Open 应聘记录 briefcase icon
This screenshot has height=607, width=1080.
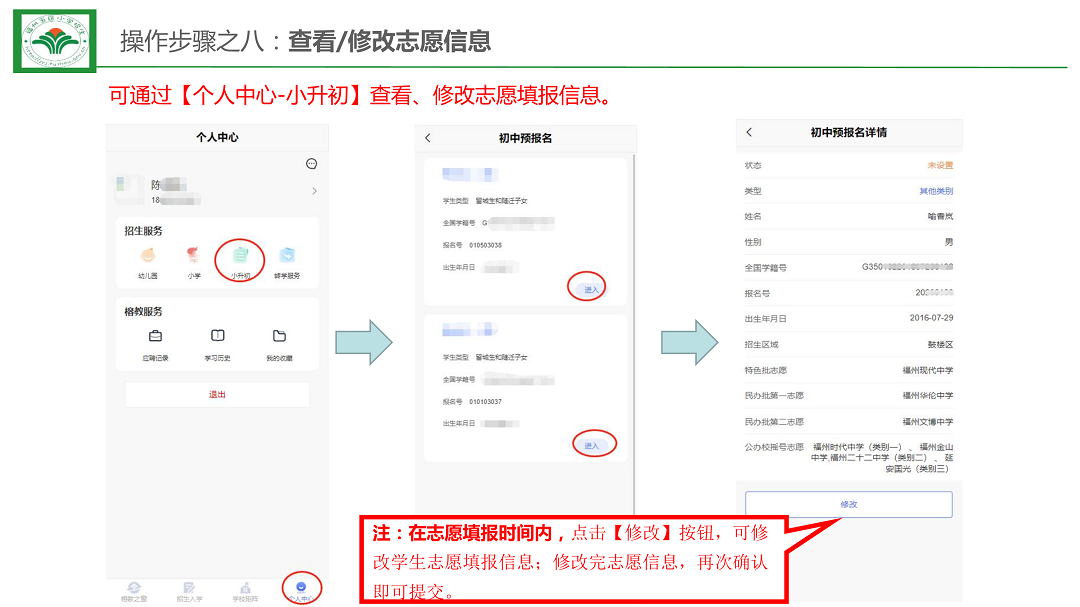point(156,337)
